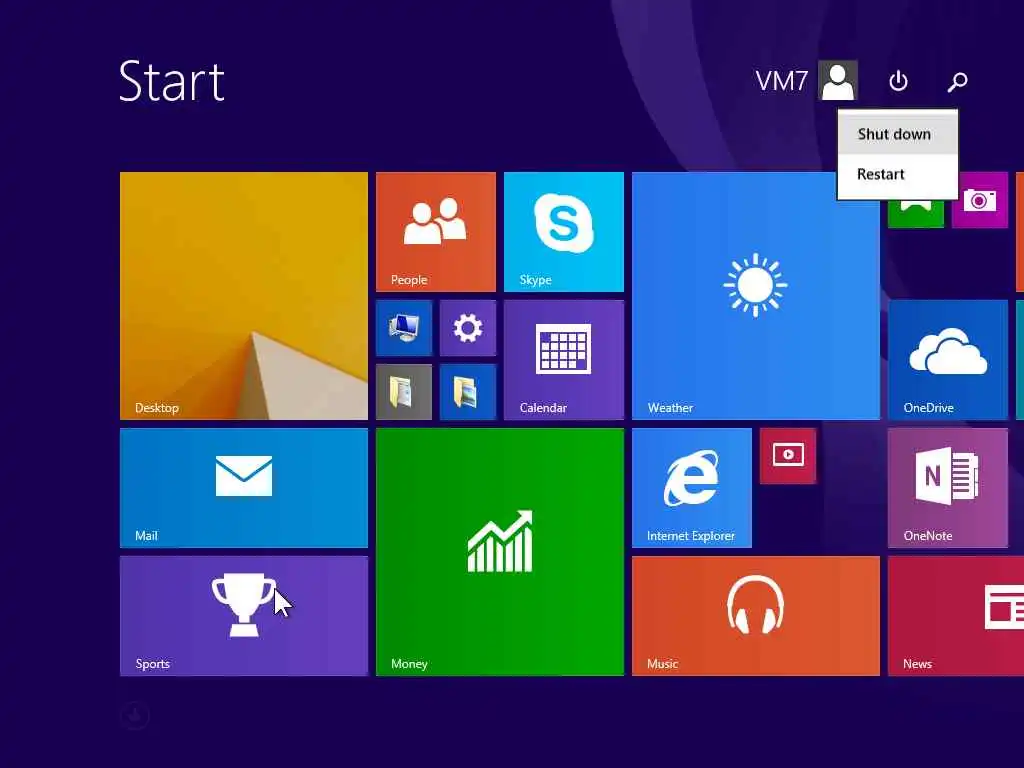
Task: Choose Shut down from power menu
Action: [897, 134]
